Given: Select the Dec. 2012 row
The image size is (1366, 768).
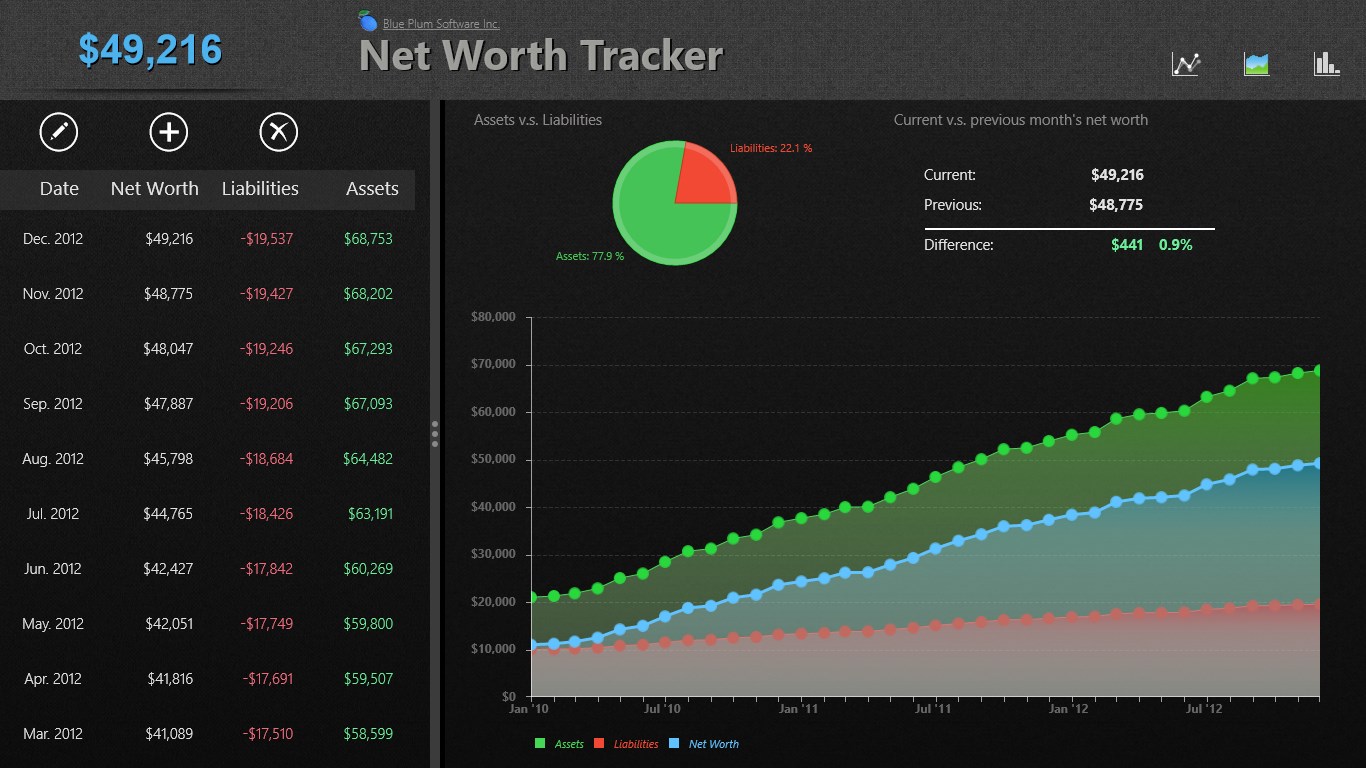Looking at the screenshot, I should [x=207, y=239].
